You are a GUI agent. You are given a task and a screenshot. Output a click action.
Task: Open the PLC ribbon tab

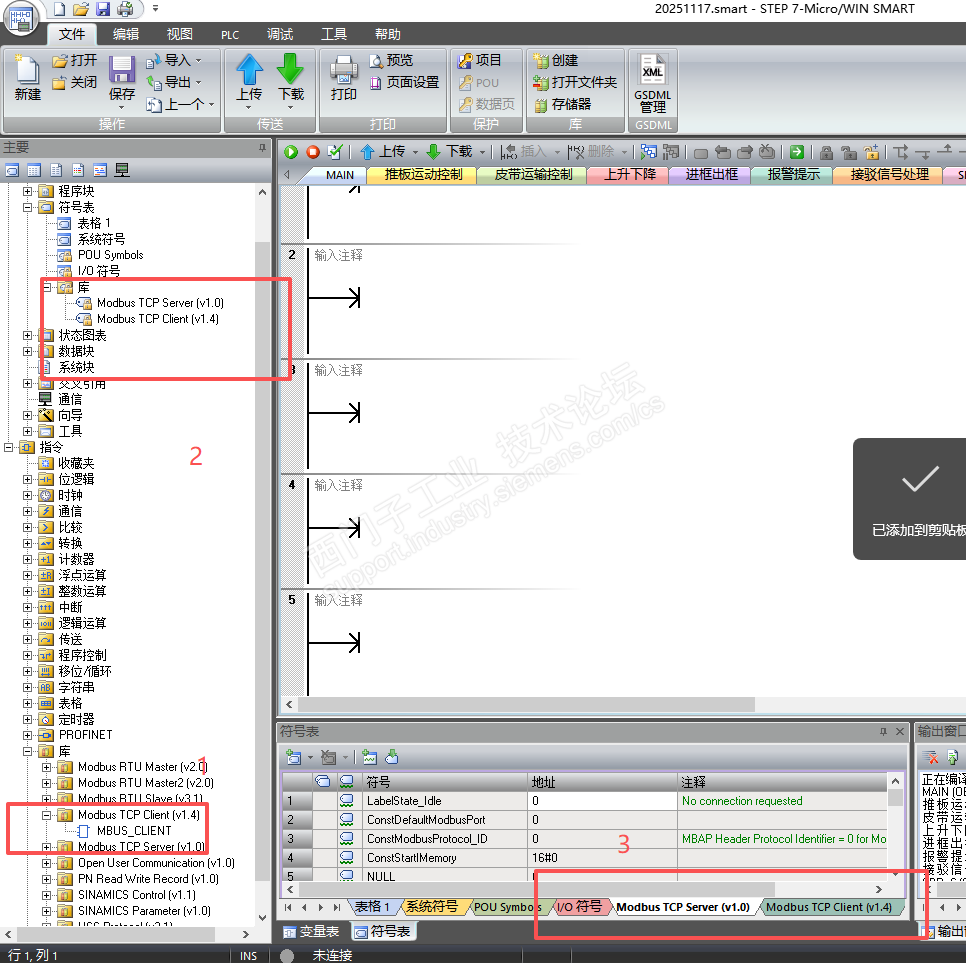tap(230, 35)
